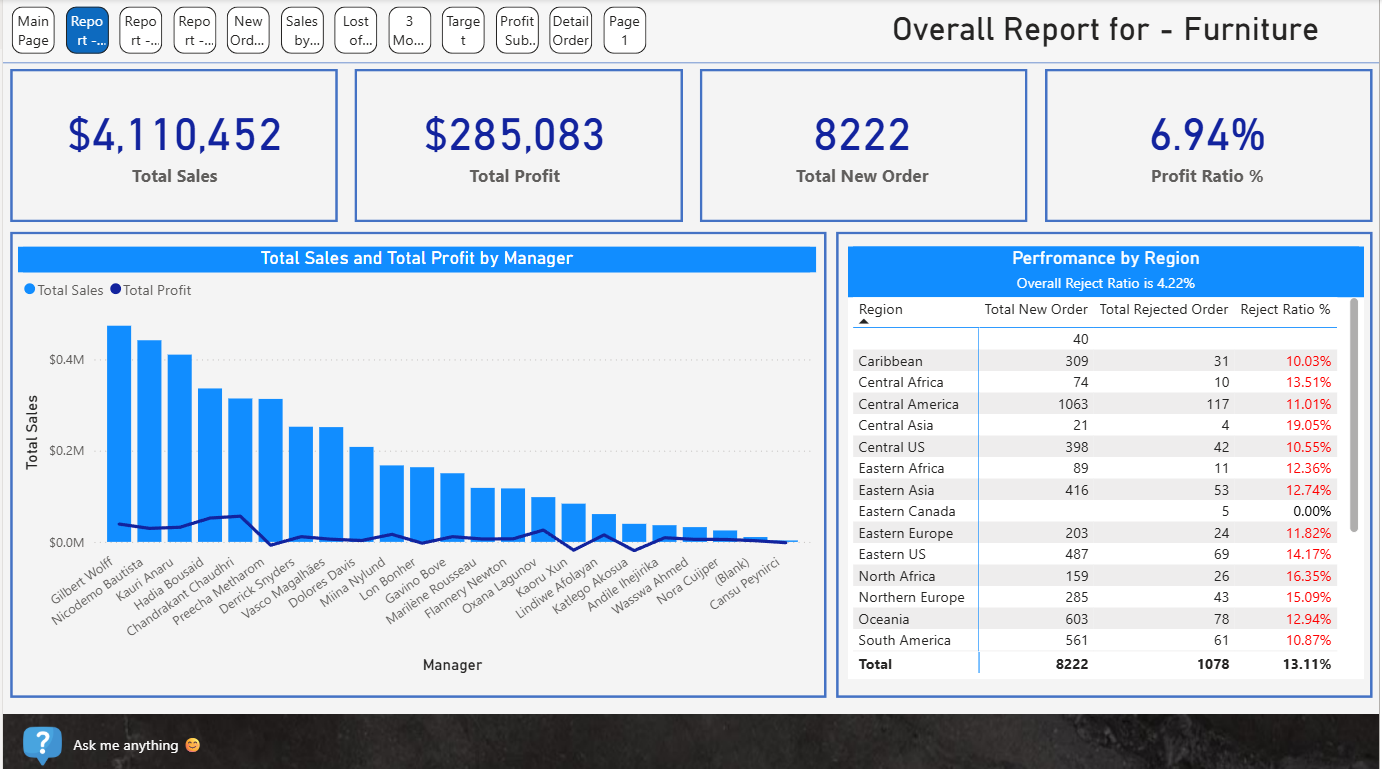Sort by the Total New Order column header
This screenshot has height=769, width=1382.
[1035, 309]
